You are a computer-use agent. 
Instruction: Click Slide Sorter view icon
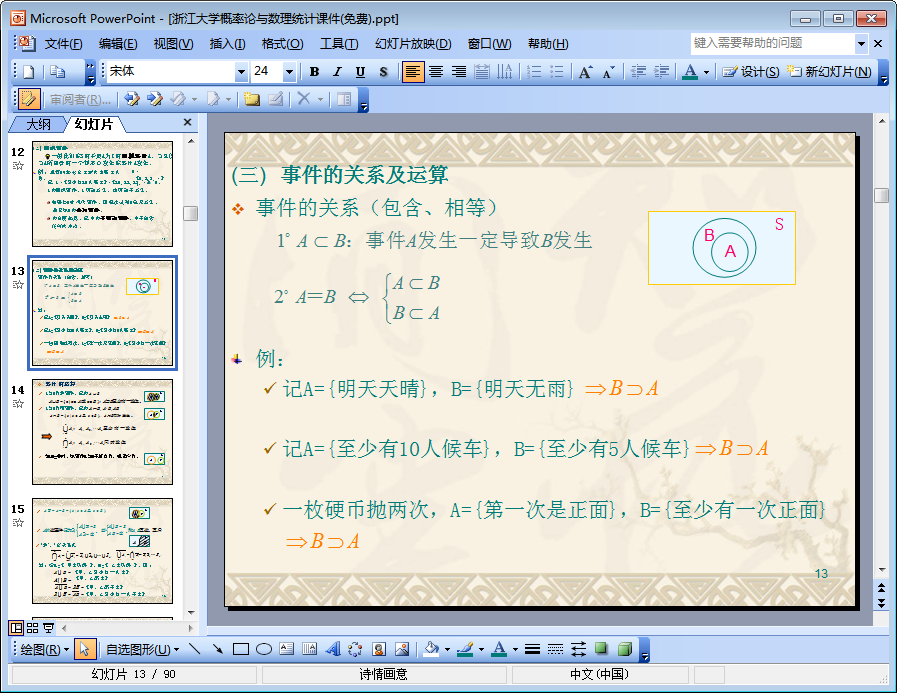[33, 628]
